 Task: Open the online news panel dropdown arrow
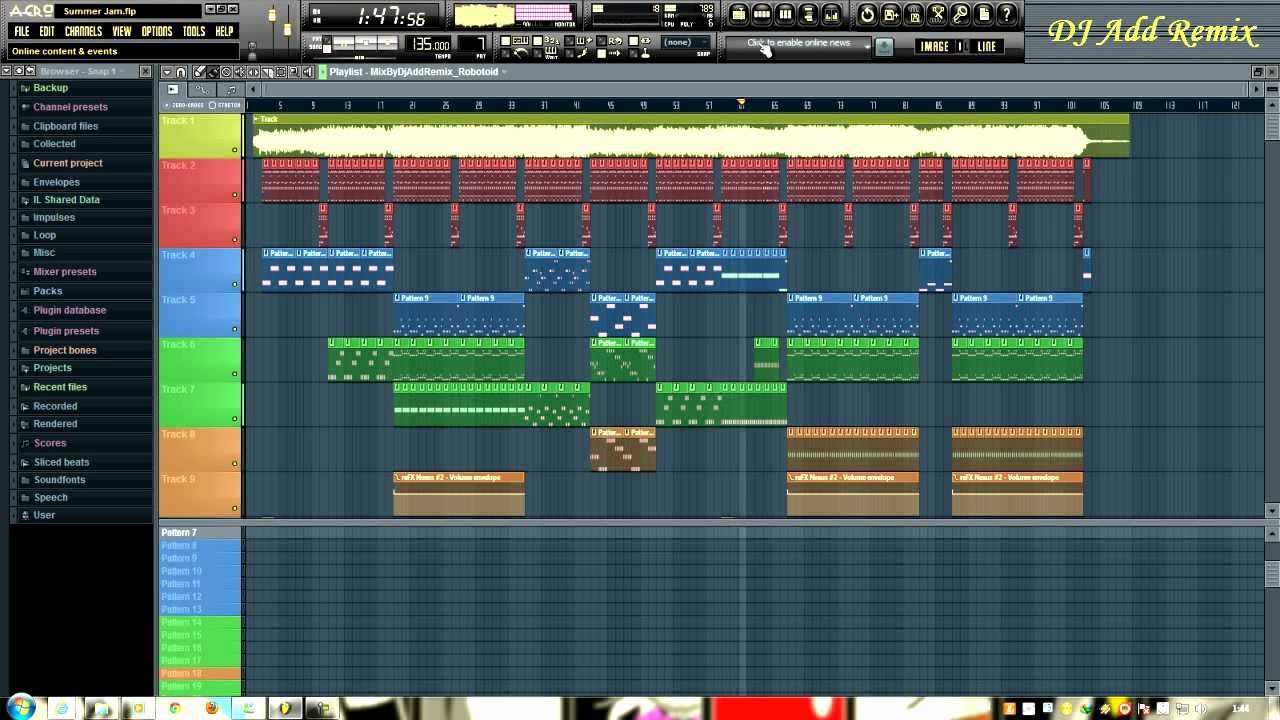click(x=867, y=46)
